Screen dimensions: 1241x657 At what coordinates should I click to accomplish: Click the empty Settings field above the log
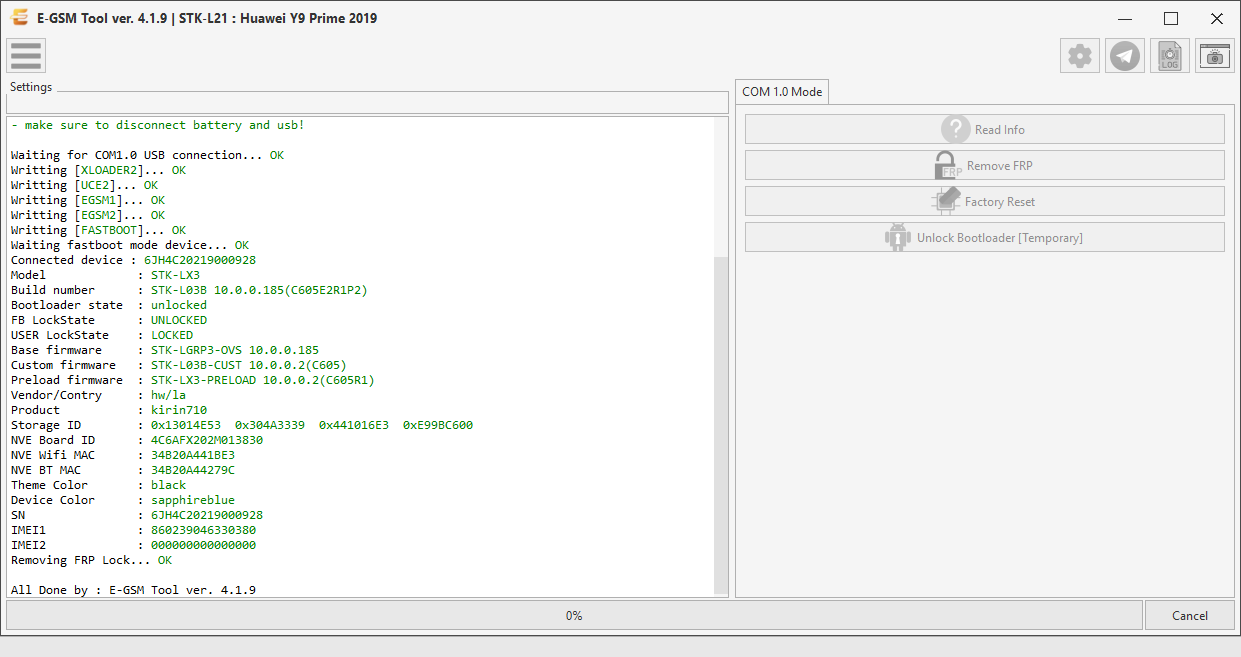pos(367,103)
